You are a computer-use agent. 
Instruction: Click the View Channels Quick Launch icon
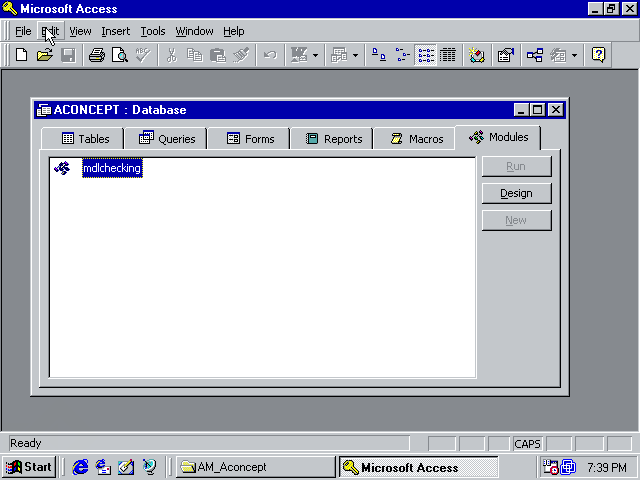[149, 467]
